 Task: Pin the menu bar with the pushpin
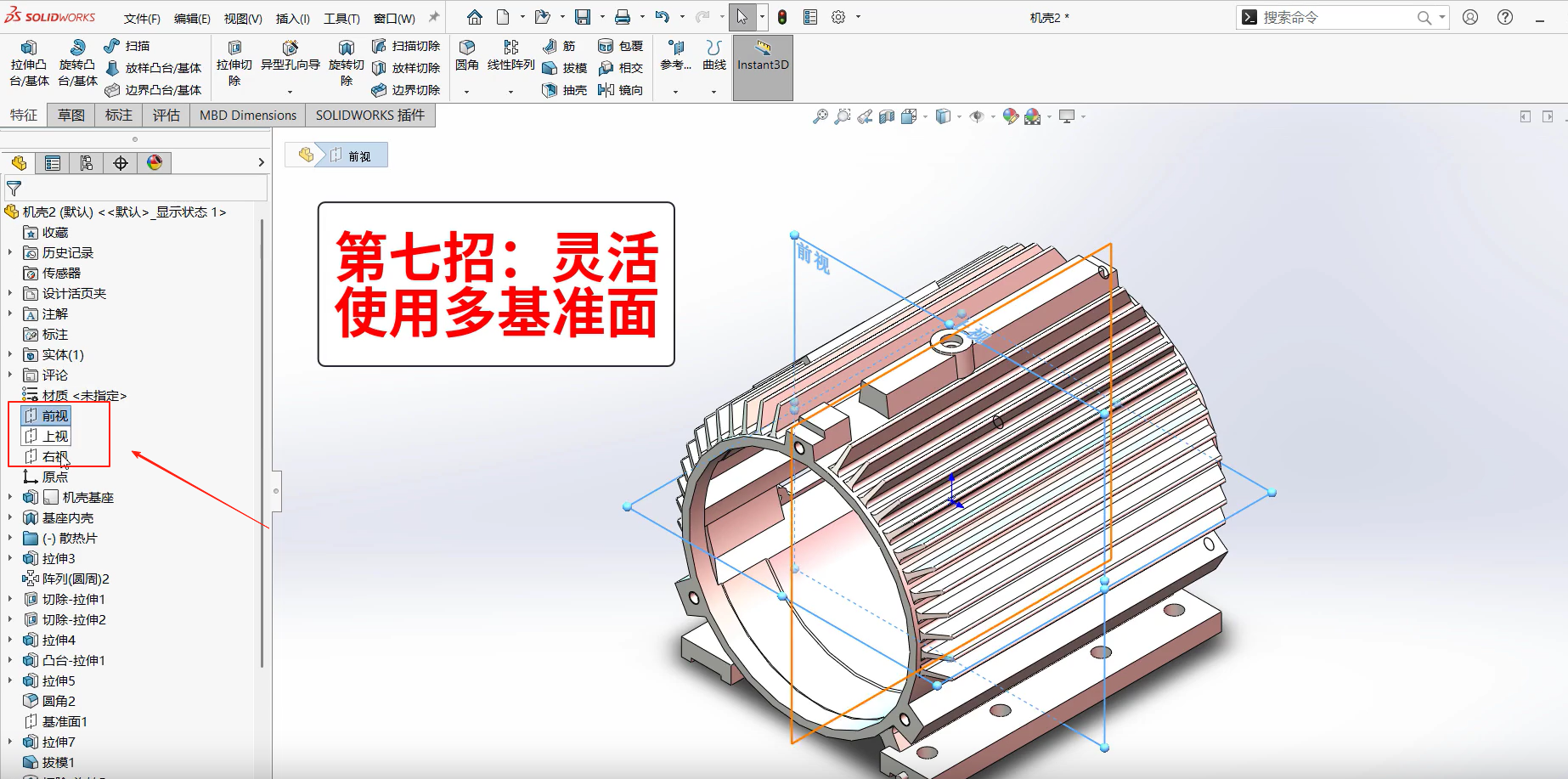point(434,17)
